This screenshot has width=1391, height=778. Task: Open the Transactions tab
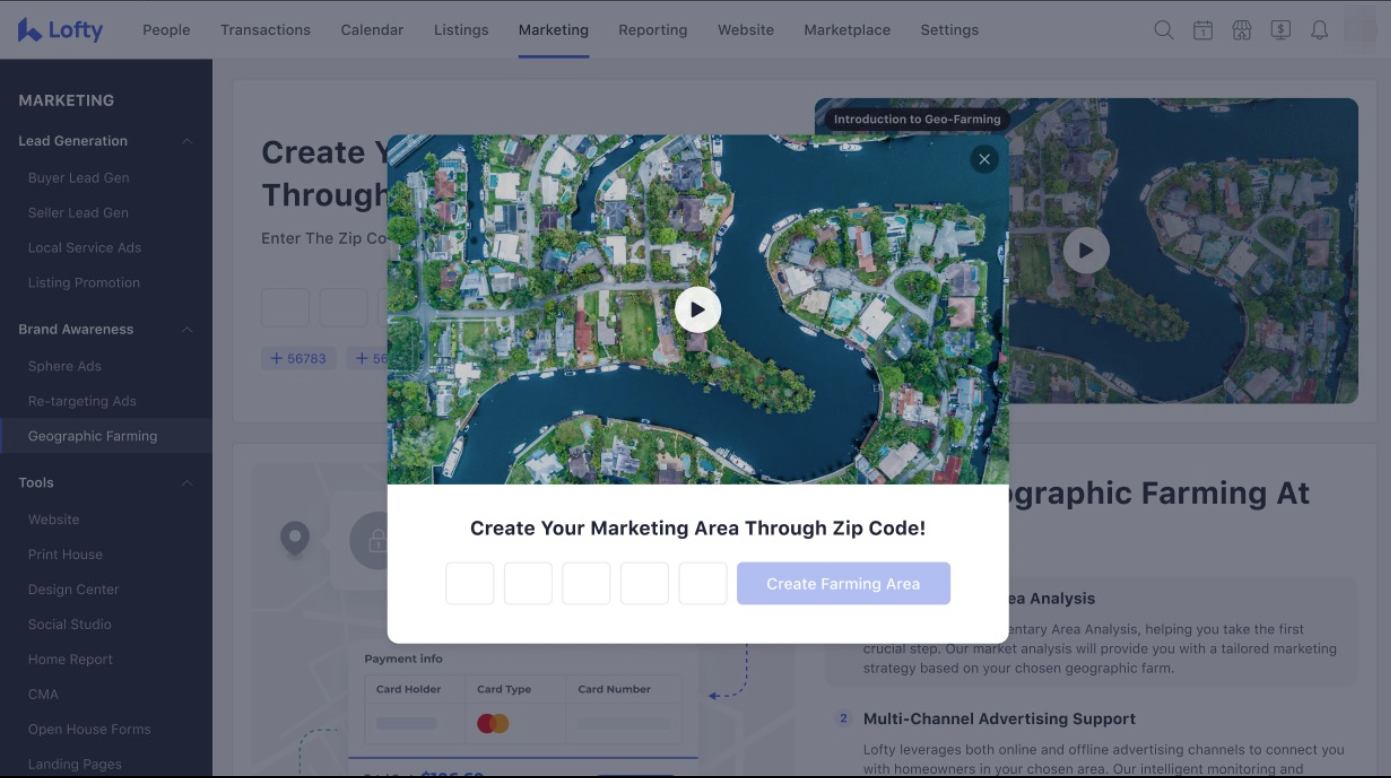[x=265, y=30]
